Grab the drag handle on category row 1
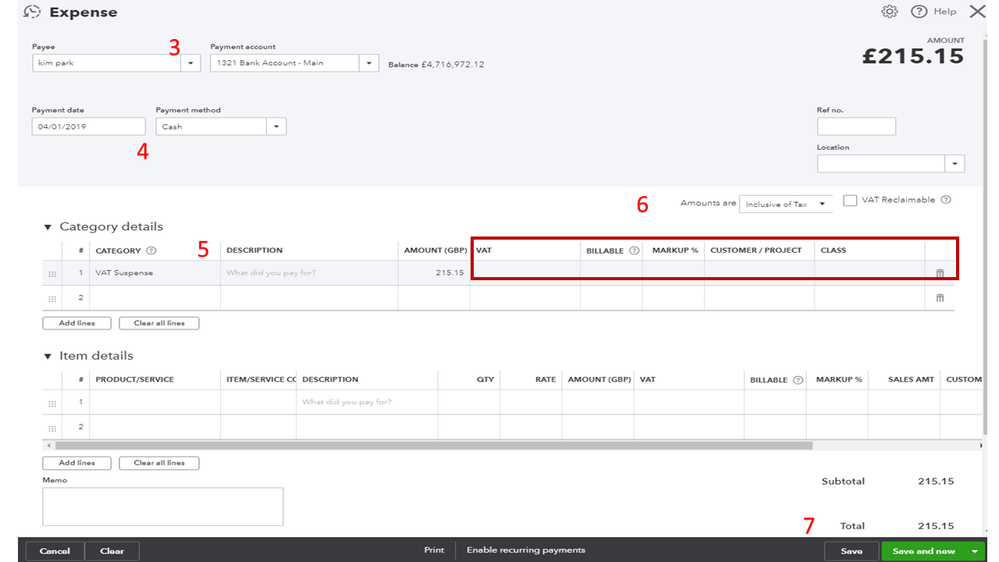 coord(52,274)
